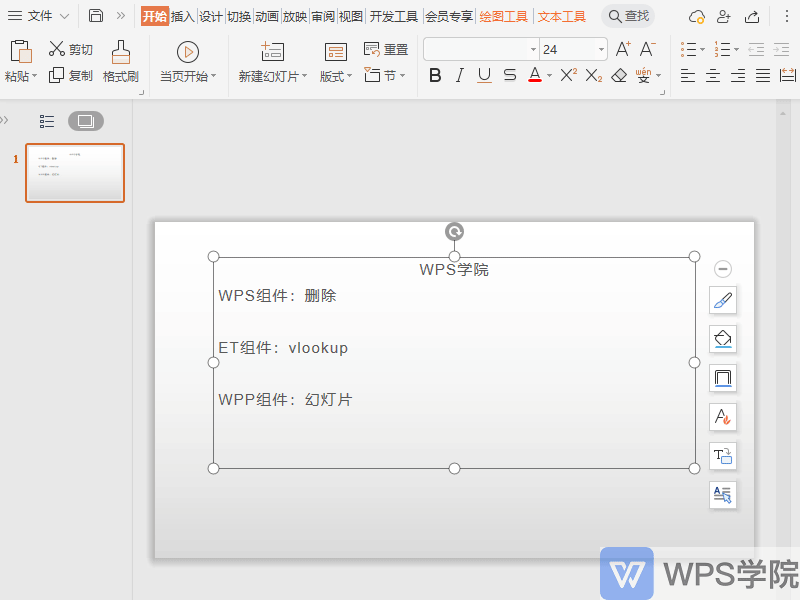Click the Save icon

click(96, 16)
